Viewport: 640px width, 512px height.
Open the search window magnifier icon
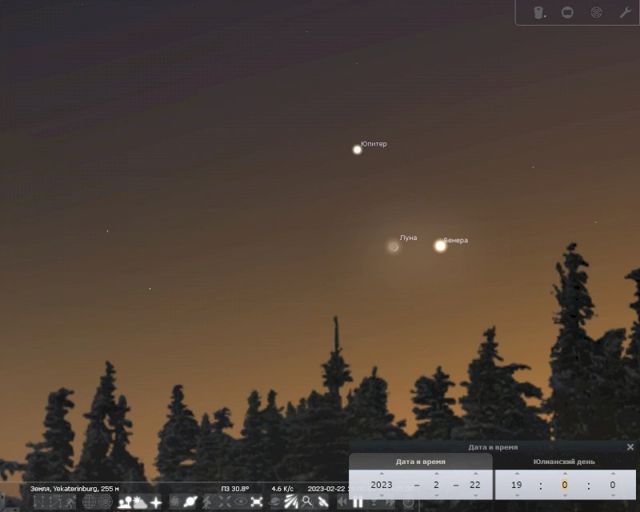[307, 502]
